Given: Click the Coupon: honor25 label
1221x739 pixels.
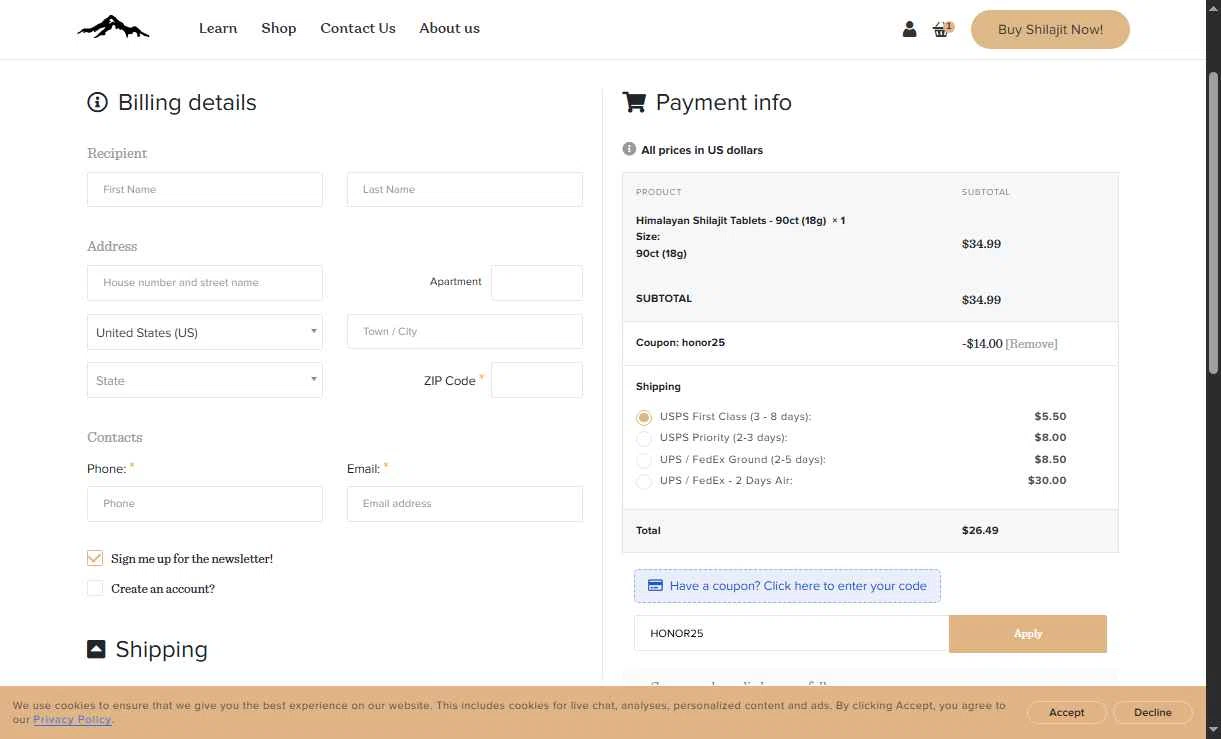Looking at the screenshot, I should tap(680, 342).
